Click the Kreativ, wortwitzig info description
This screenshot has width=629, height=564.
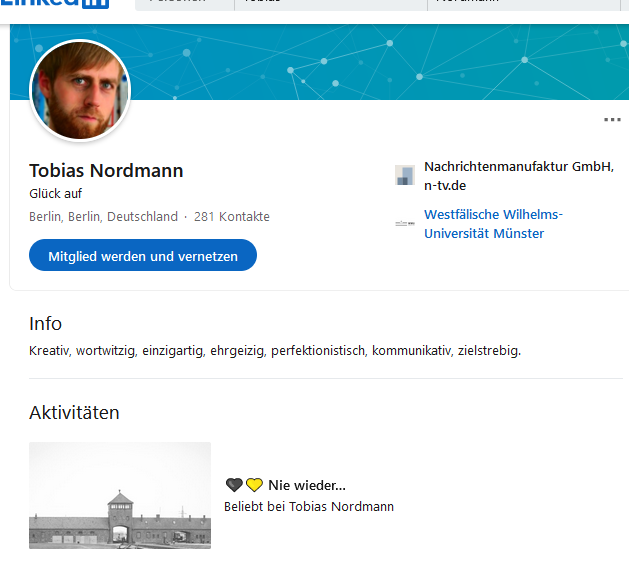[275, 351]
